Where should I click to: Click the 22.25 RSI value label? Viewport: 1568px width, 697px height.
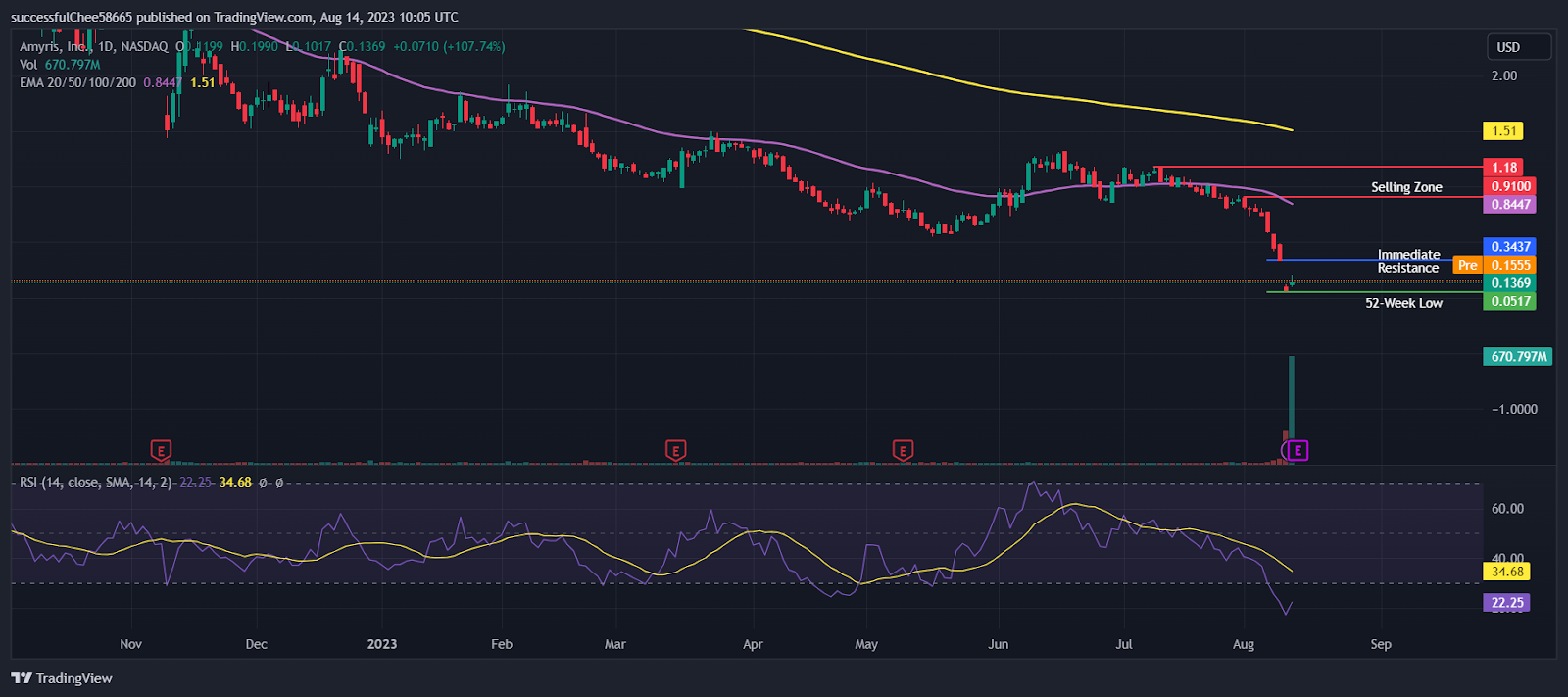click(x=1507, y=603)
